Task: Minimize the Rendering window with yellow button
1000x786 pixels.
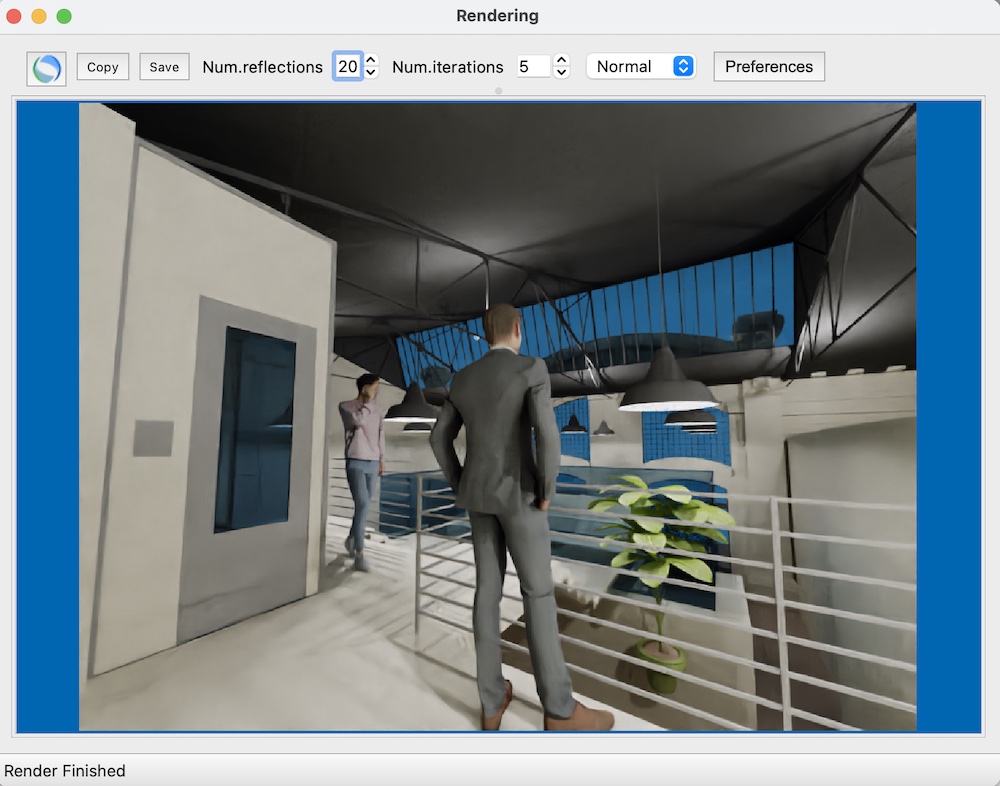Action: pyautogui.click(x=39, y=16)
